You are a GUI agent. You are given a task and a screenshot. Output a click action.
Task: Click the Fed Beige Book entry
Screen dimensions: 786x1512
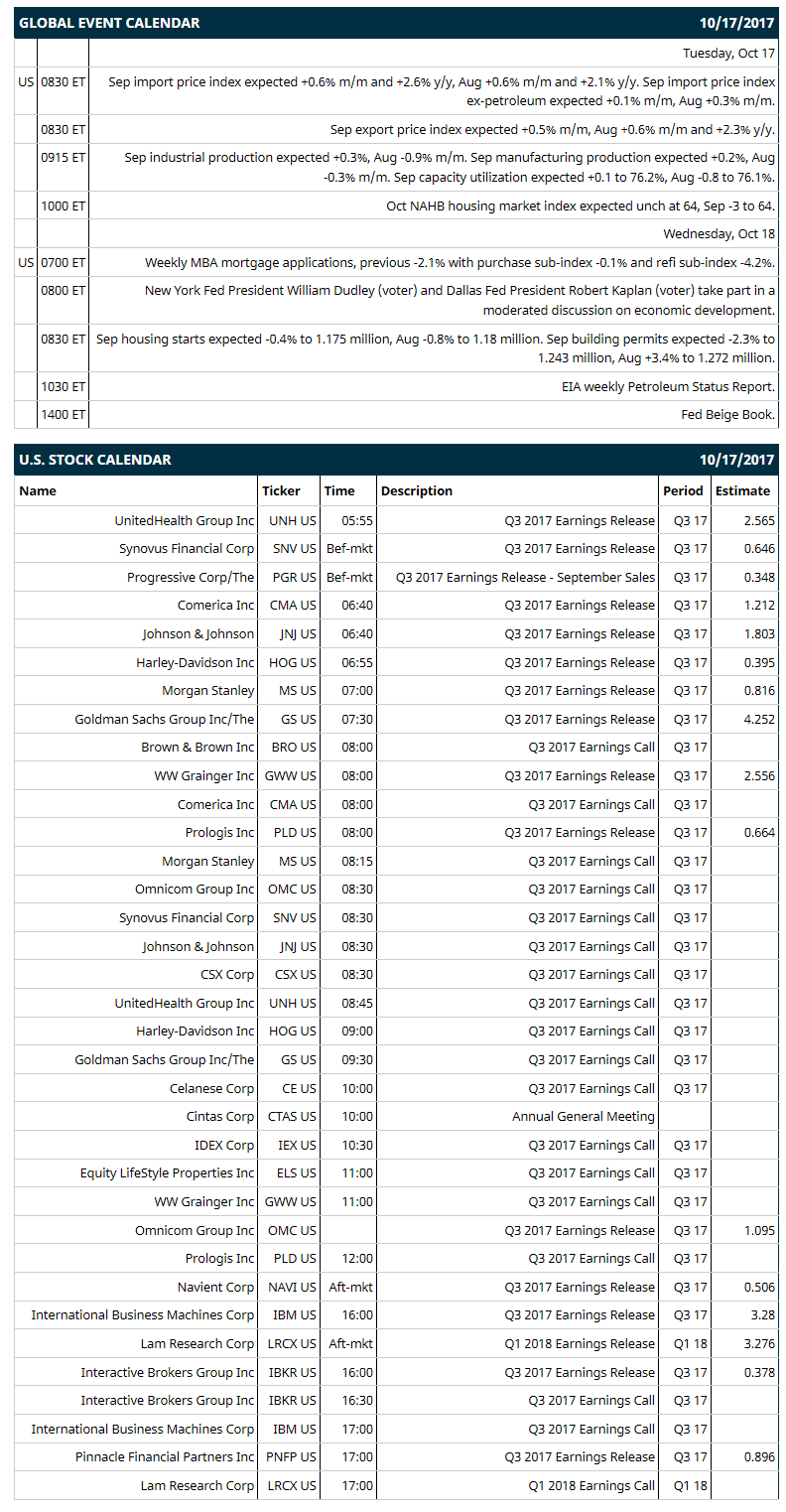coord(727,415)
